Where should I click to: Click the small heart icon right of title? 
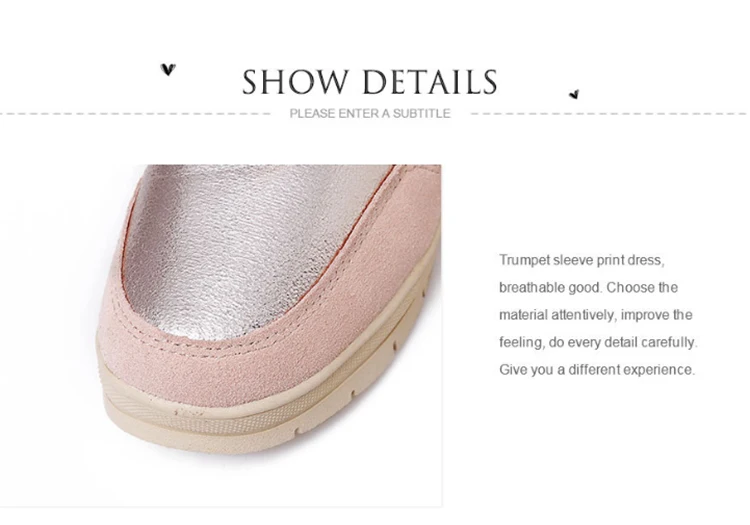574,94
